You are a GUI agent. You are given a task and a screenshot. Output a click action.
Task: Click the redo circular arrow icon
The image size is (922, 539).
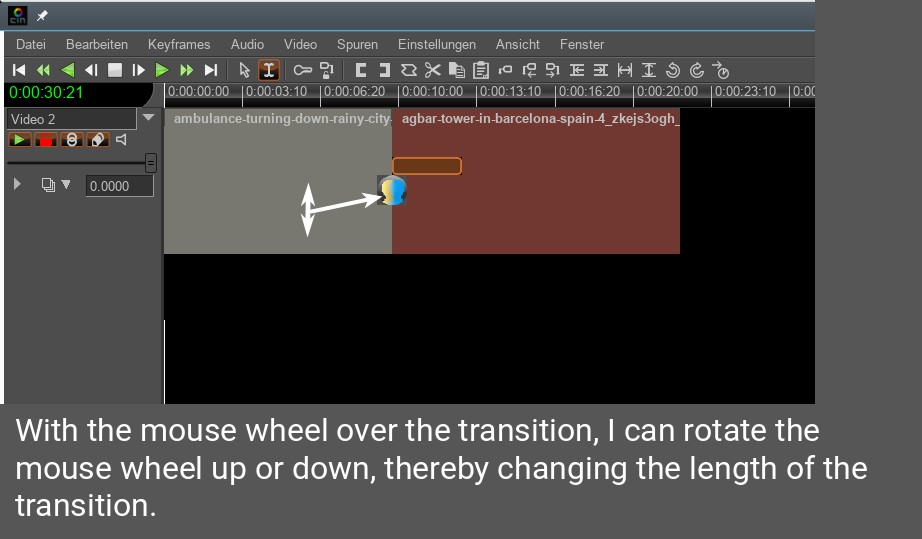[697, 70]
